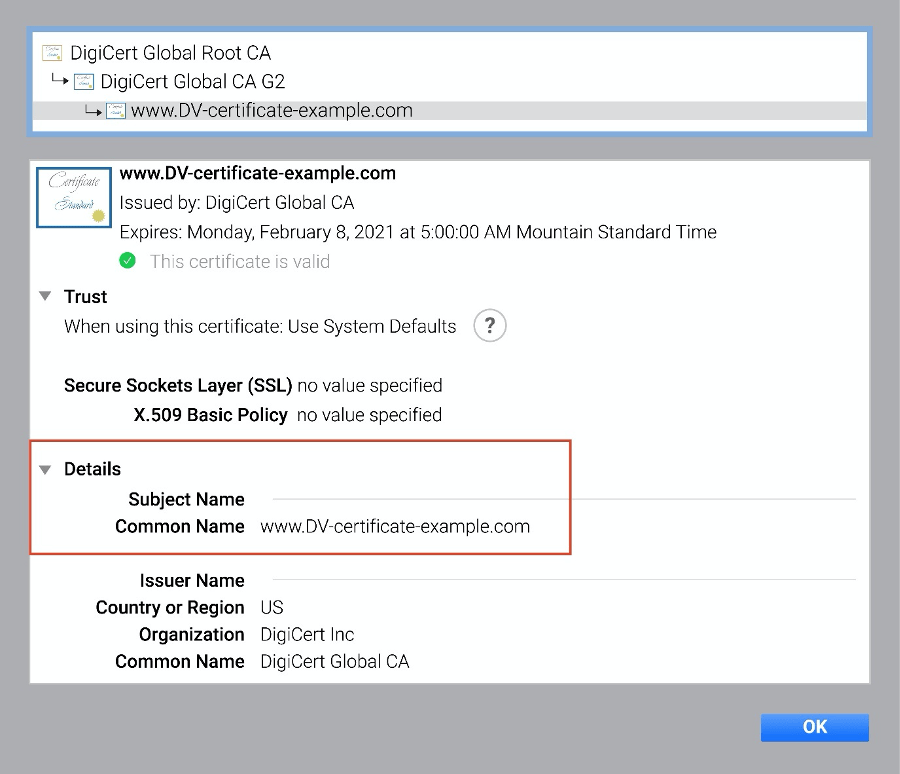The width and height of the screenshot is (900, 774).
Task: Open help with the question mark button
Action: coord(489,326)
